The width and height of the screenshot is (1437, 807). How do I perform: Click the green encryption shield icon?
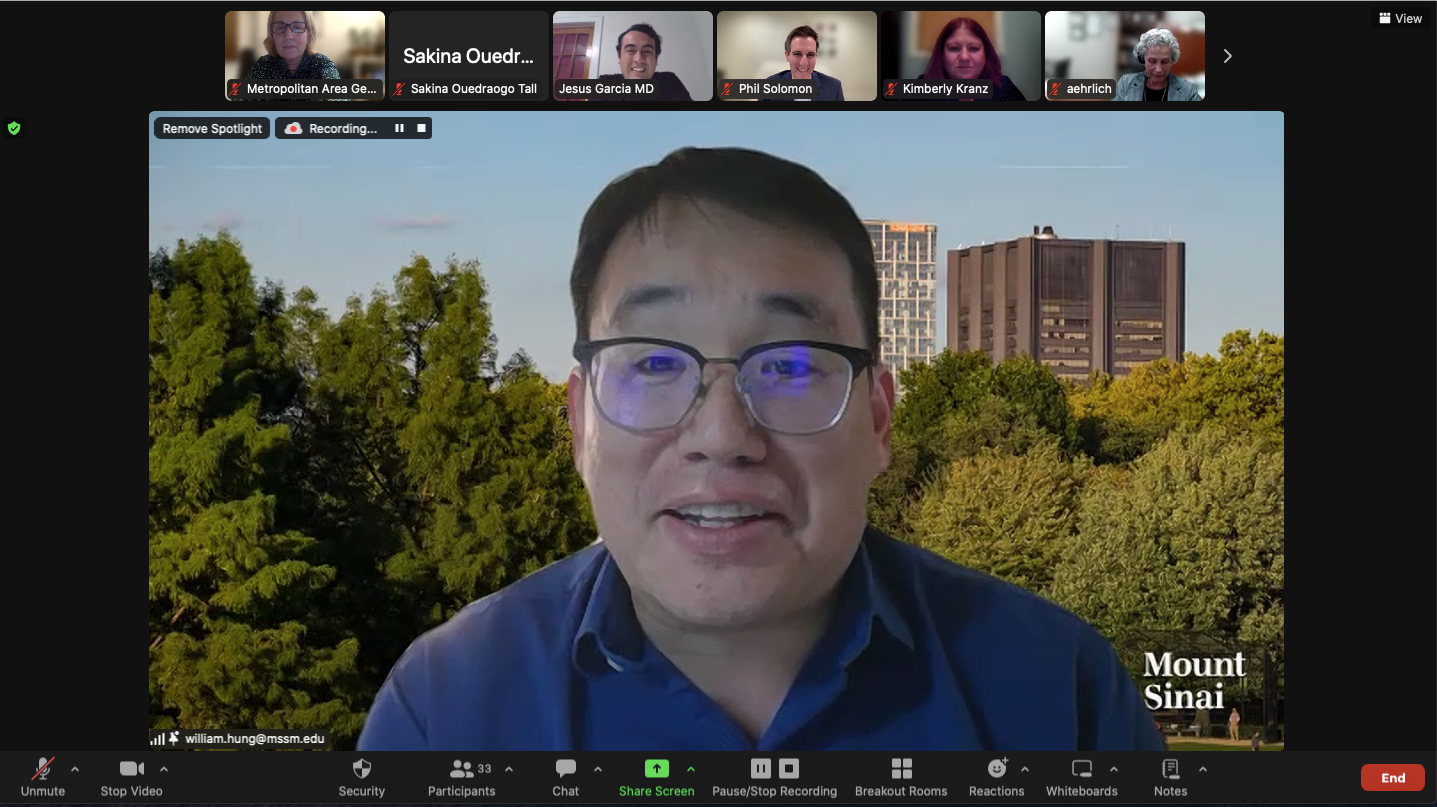pyautogui.click(x=14, y=128)
